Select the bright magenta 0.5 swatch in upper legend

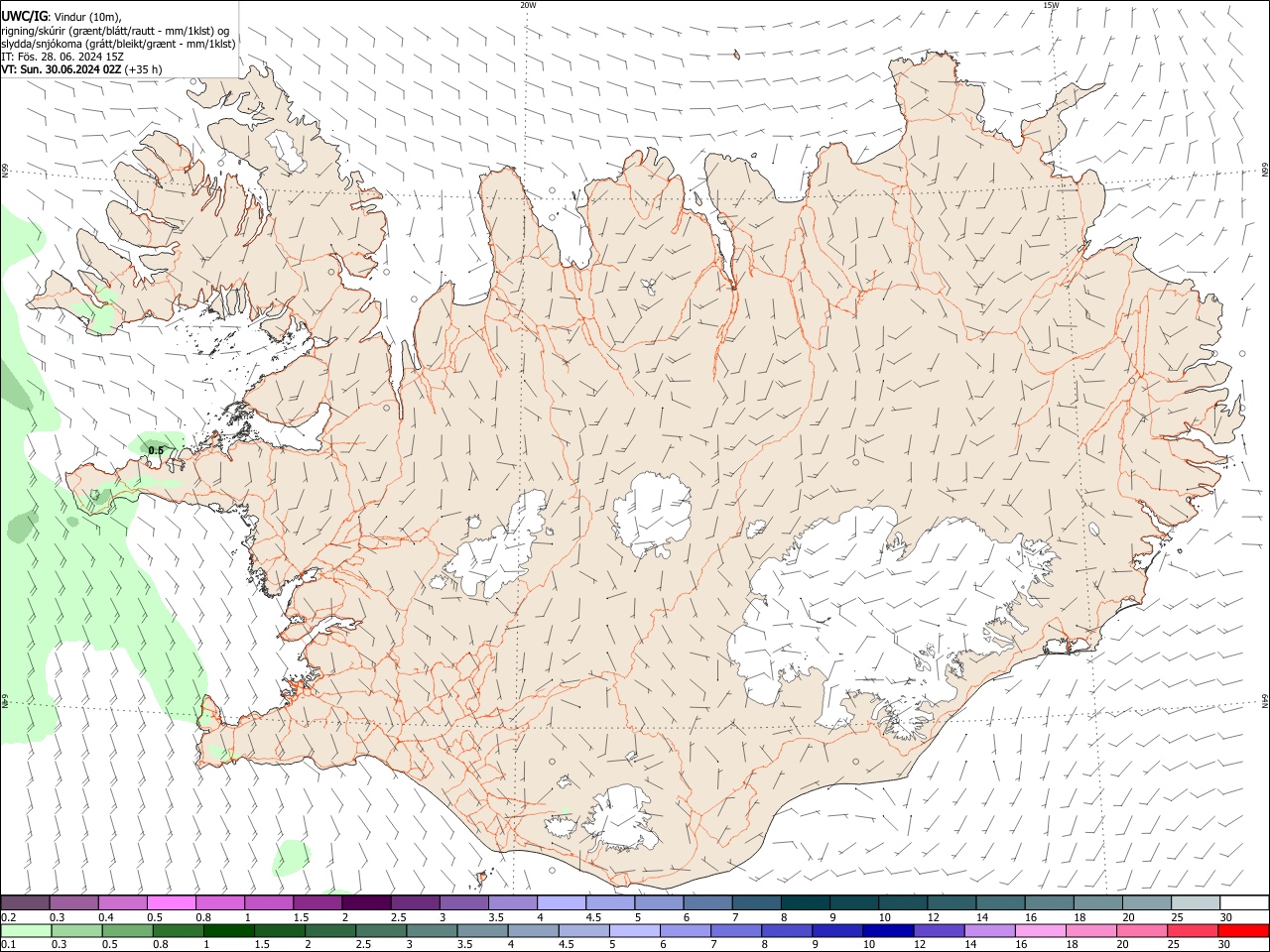point(172,903)
